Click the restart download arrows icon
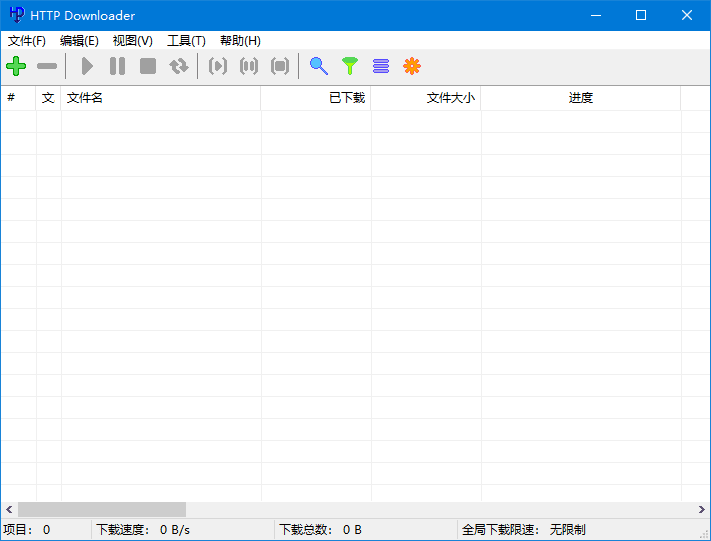The height and width of the screenshot is (541, 711). pyautogui.click(x=178, y=67)
